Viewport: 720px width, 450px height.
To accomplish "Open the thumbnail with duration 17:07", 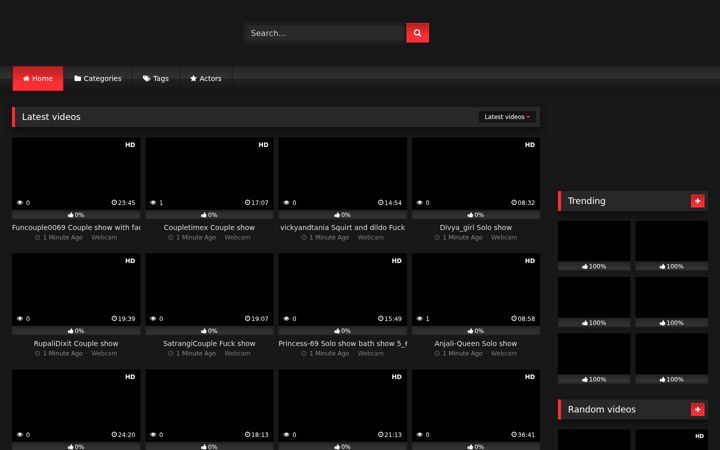I will coord(209,174).
